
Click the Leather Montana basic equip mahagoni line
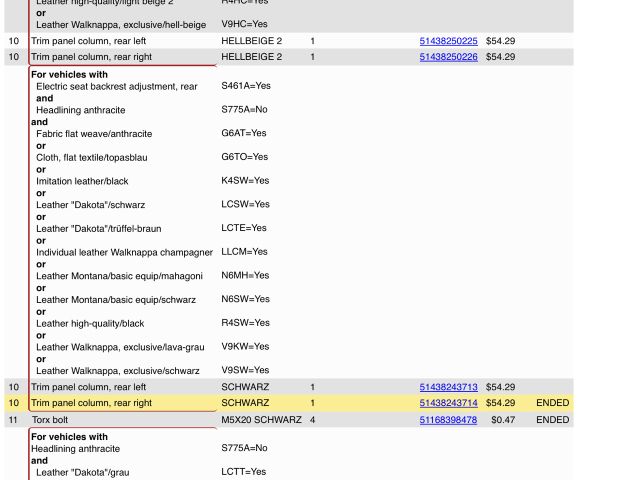119,276
